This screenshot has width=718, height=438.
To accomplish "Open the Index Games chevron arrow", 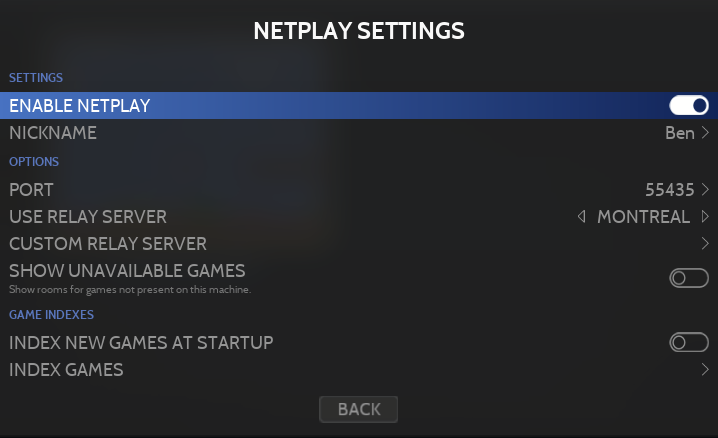I will [705, 370].
